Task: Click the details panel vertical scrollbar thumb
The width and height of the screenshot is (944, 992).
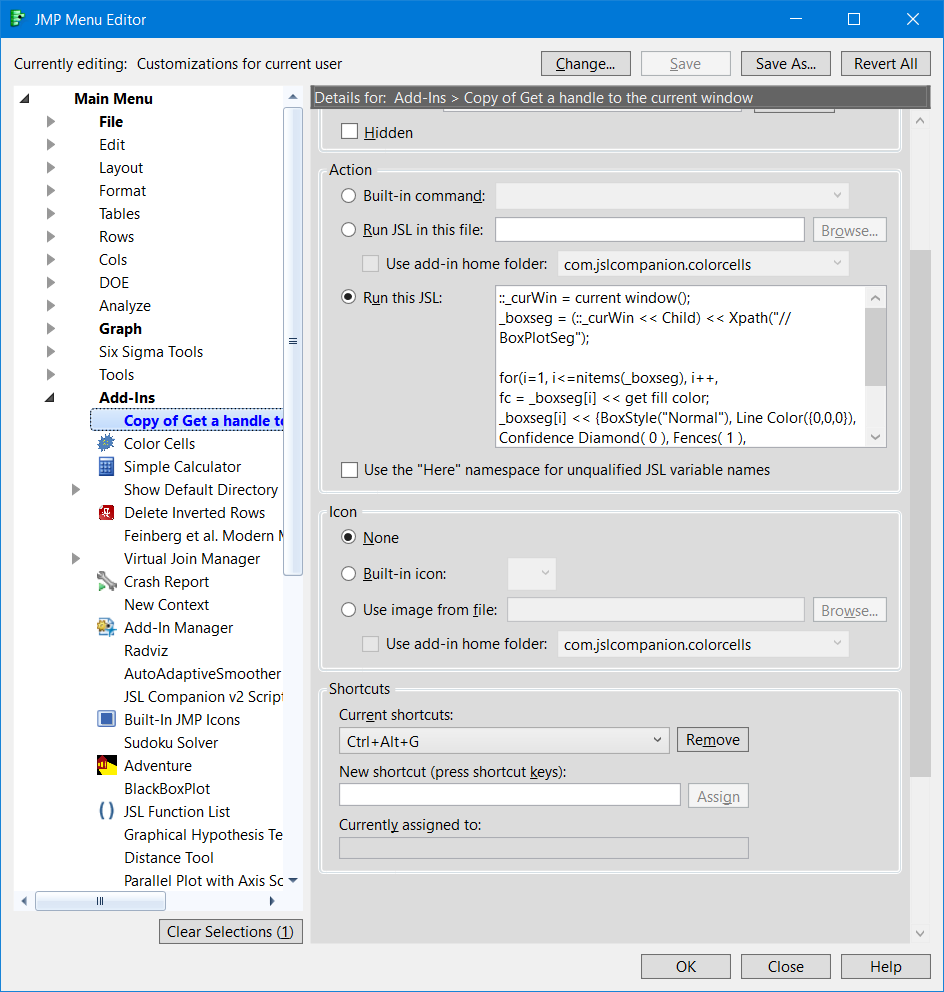Action: (921, 513)
